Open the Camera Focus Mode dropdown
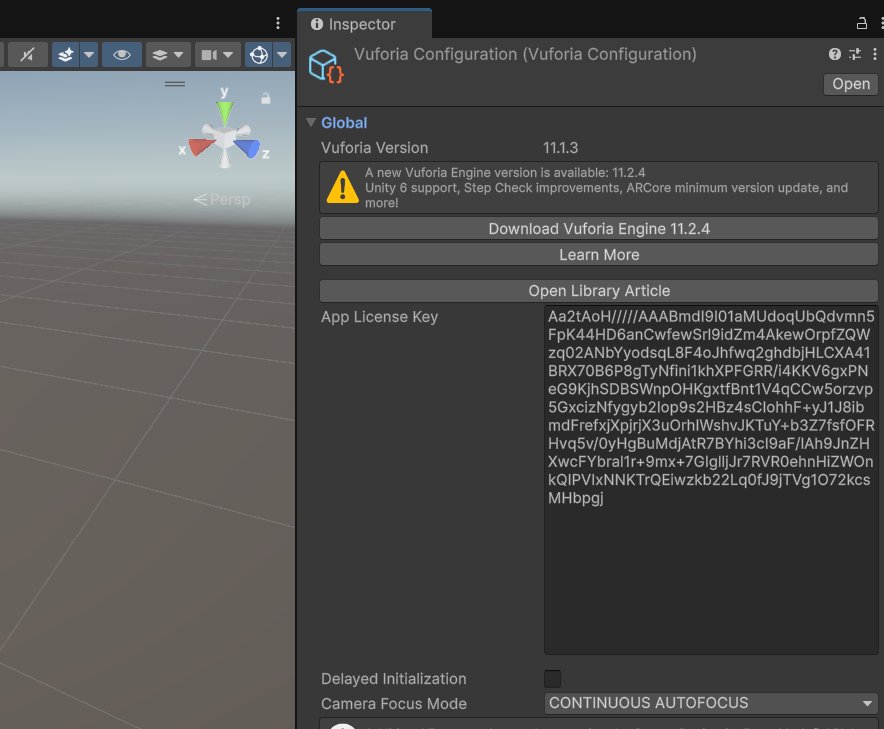 coord(711,703)
